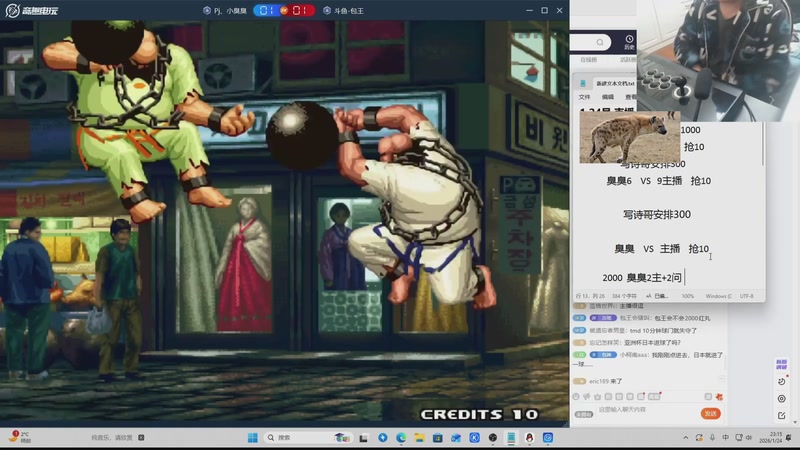Click the microphone icon in system tray

(712, 438)
